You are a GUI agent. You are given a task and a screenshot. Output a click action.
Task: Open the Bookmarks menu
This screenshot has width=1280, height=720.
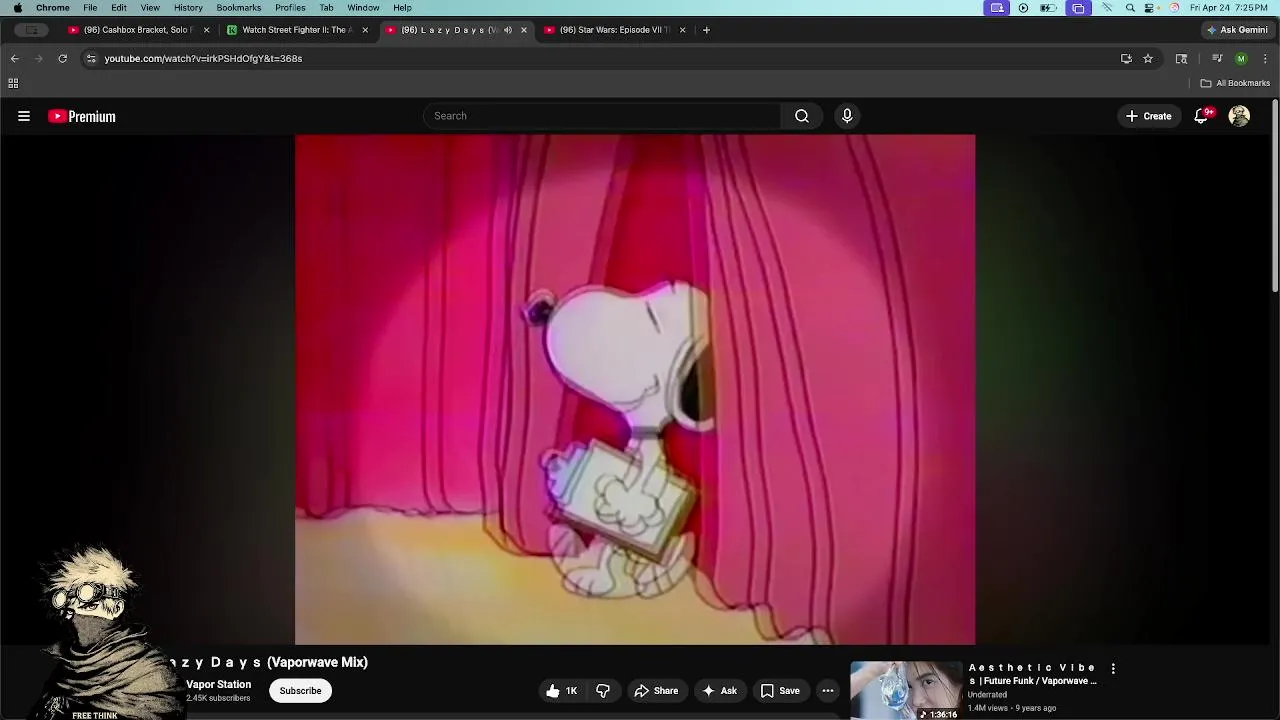(x=239, y=8)
